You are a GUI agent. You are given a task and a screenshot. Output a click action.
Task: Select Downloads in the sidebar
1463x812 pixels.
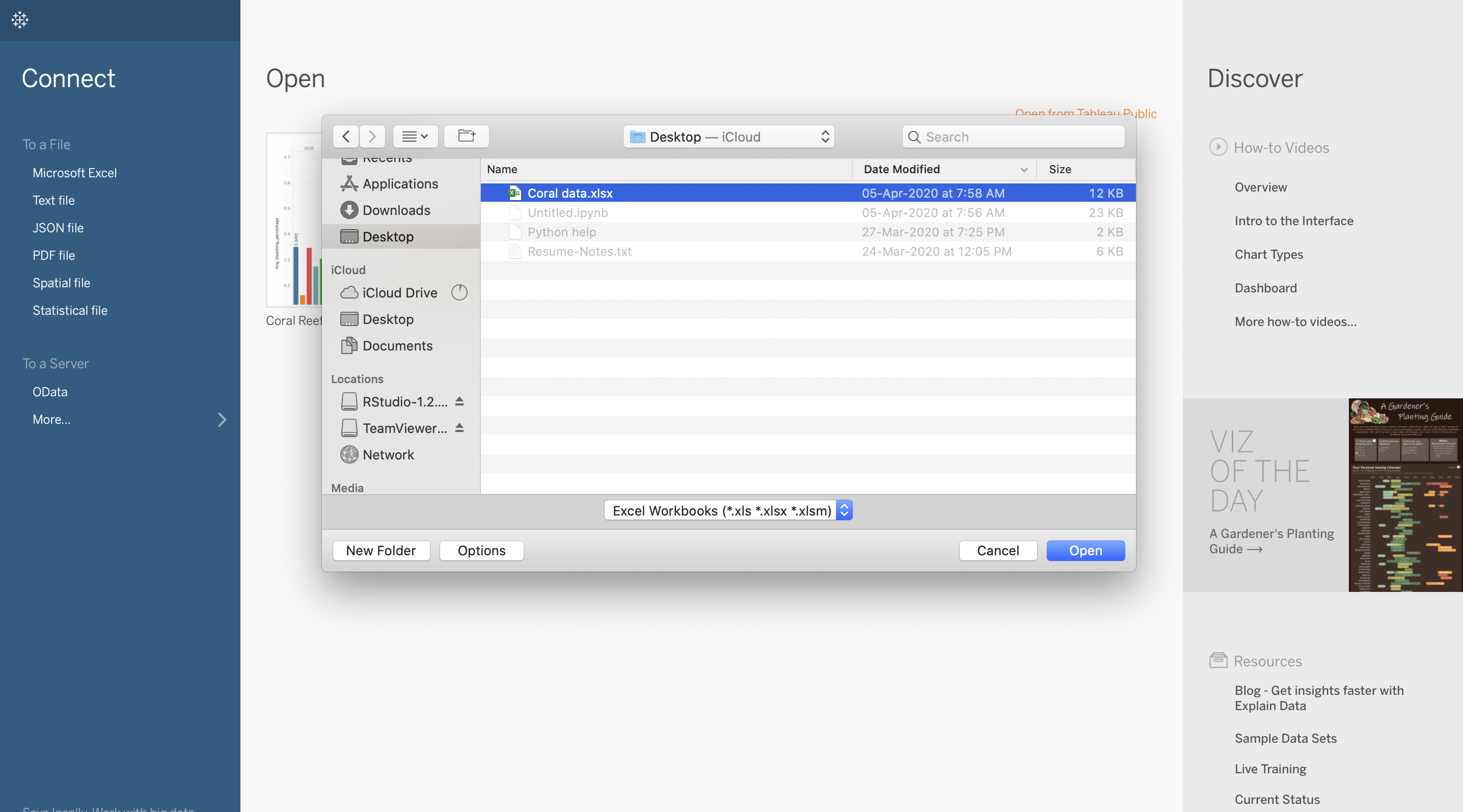coord(396,210)
